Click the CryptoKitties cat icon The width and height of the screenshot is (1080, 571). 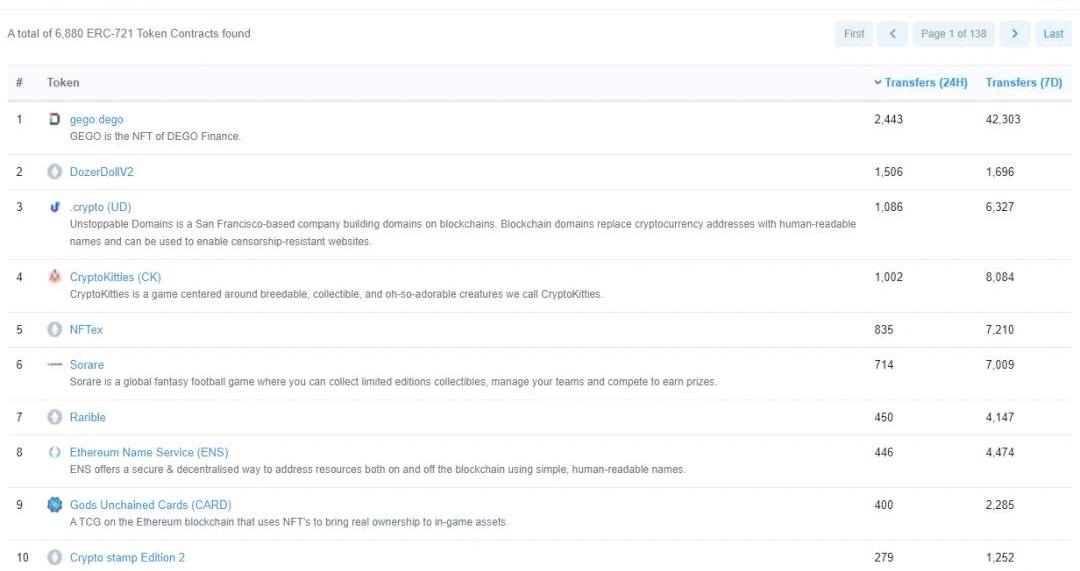pos(54,277)
